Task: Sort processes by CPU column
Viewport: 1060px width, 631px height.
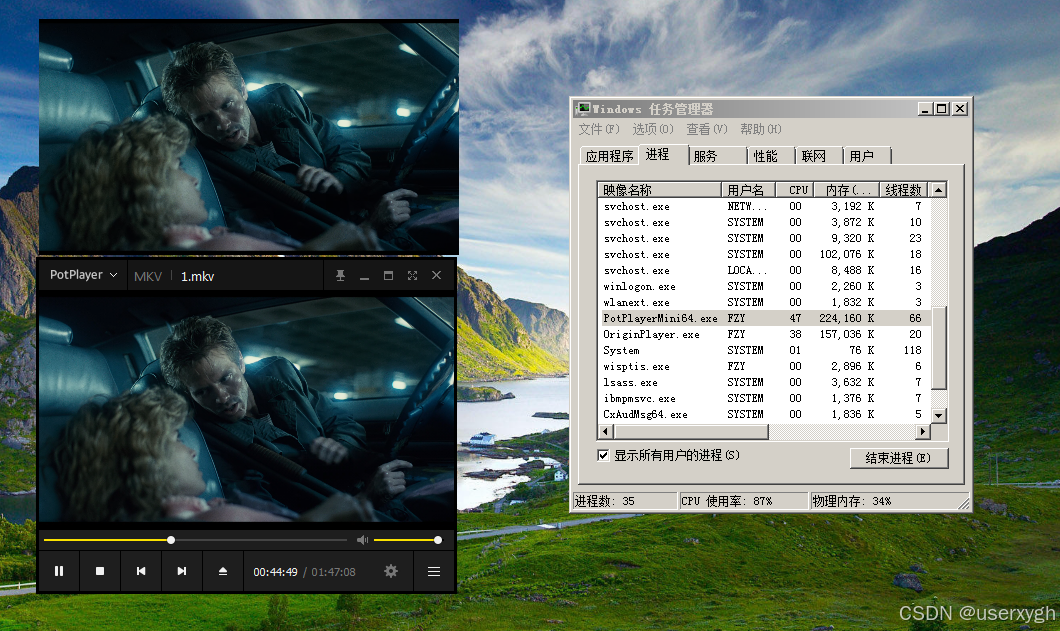Action: [795, 190]
